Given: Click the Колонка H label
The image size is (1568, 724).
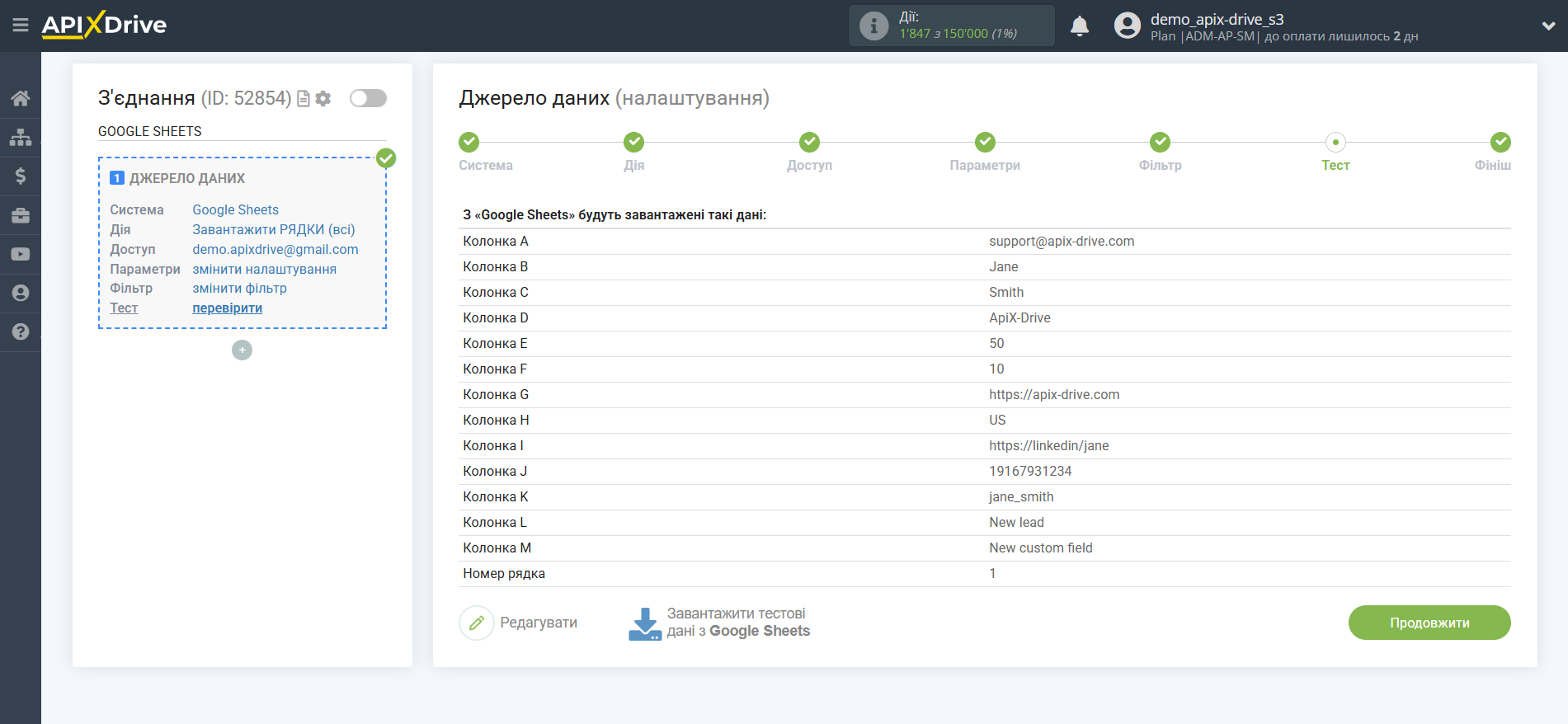Looking at the screenshot, I should coord(496,420).
